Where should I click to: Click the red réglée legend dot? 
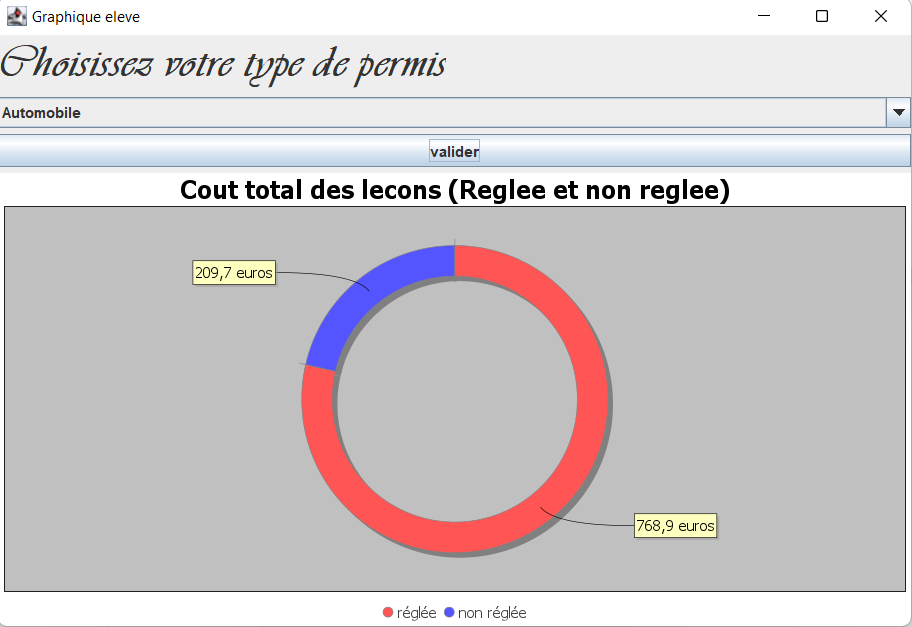coord(389,613)
